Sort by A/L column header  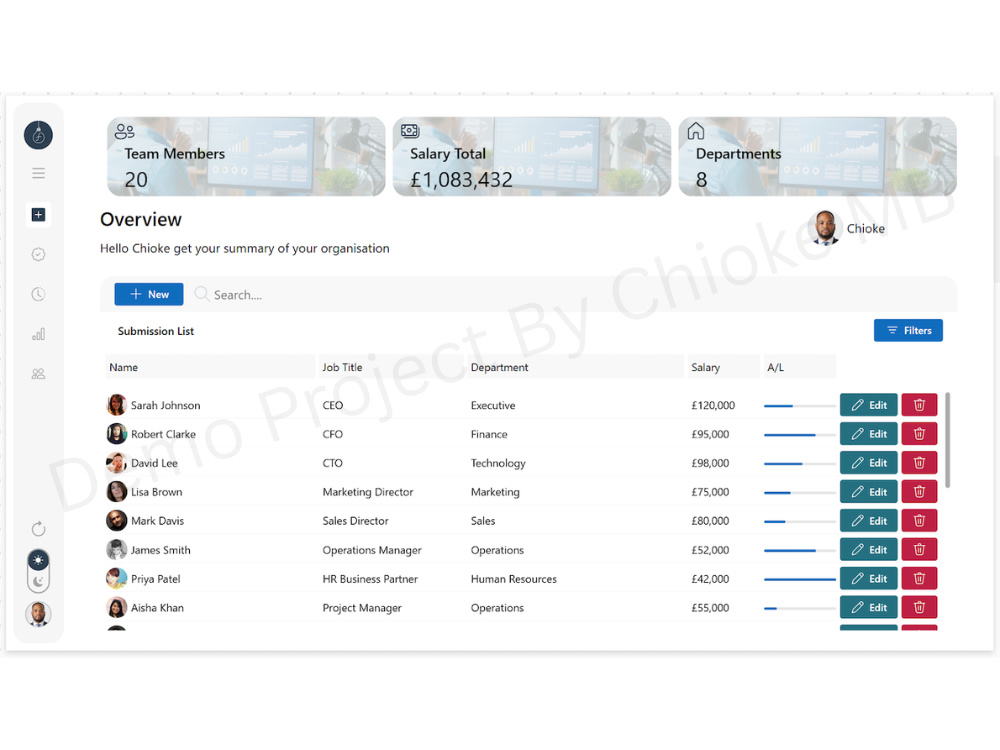point(800,367)
